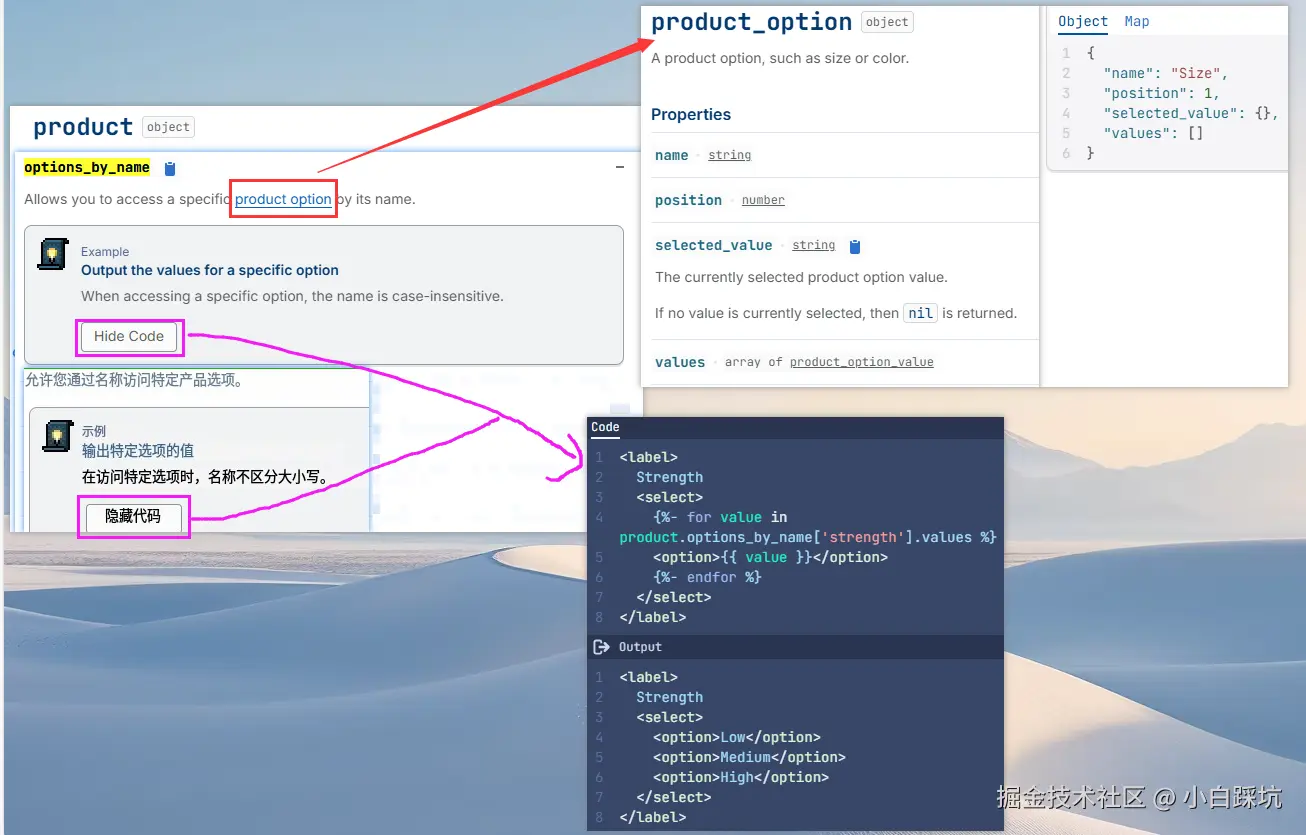The width and height of the screenshot is (1306, 835).
Task: Click the "position": 1 JSON line
Action: (x=1161, y=93)
